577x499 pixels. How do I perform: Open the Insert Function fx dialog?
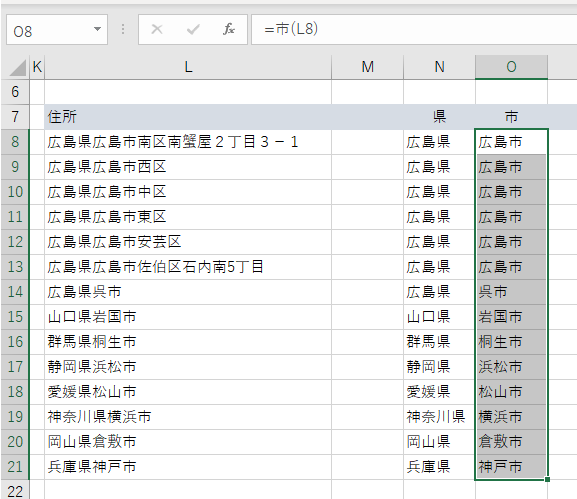tap(229, 29)
